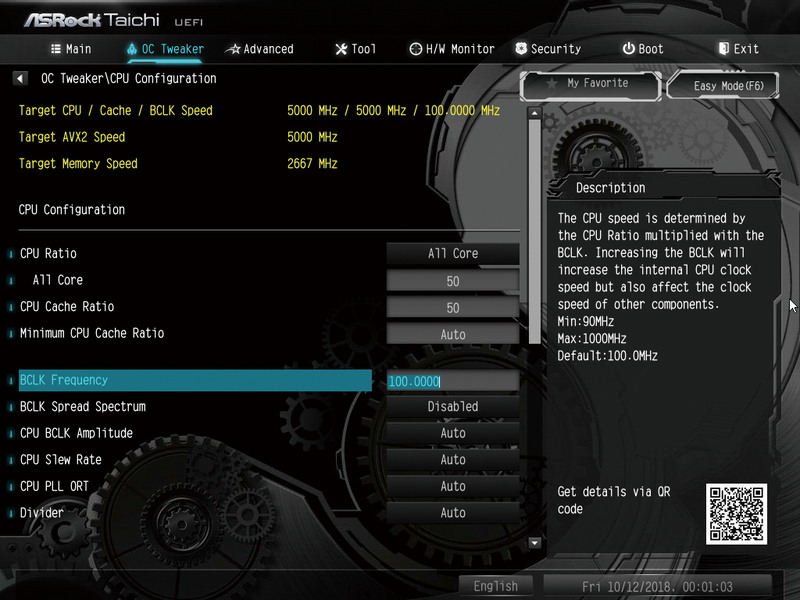Click the Advanced tab star icon

[233, 49]
